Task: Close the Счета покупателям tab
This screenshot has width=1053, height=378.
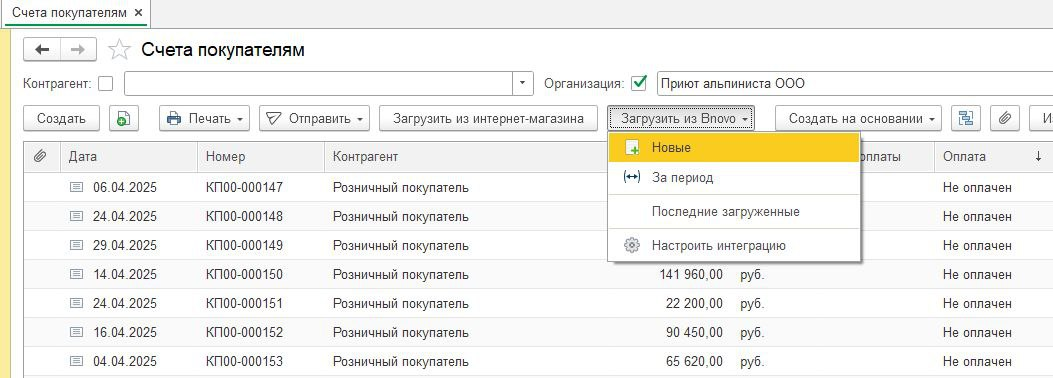Action: coord(138,13)
